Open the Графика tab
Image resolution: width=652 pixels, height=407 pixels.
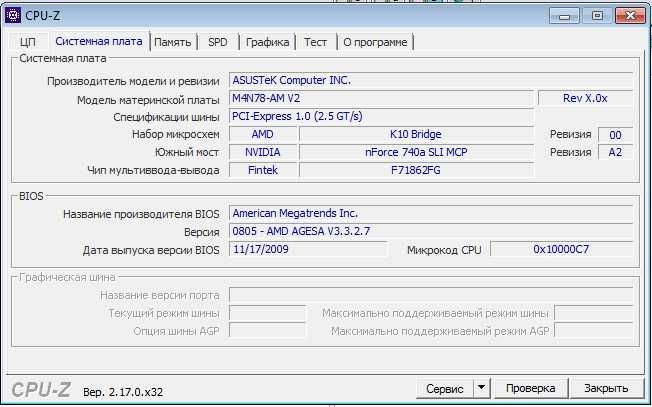(x=267, y=42)
